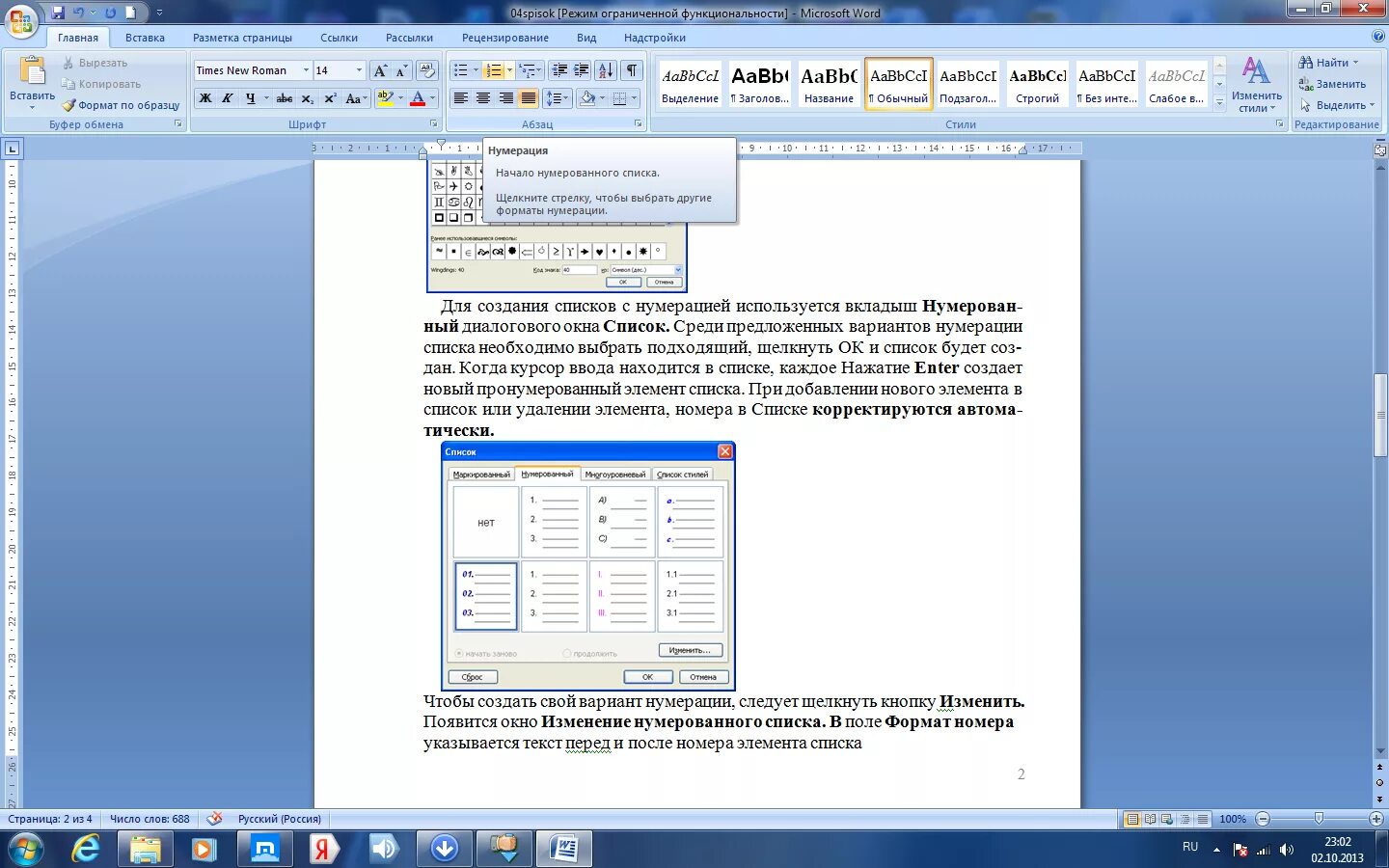Open the font name dropdown (Times New Roman)

point(306,70)
